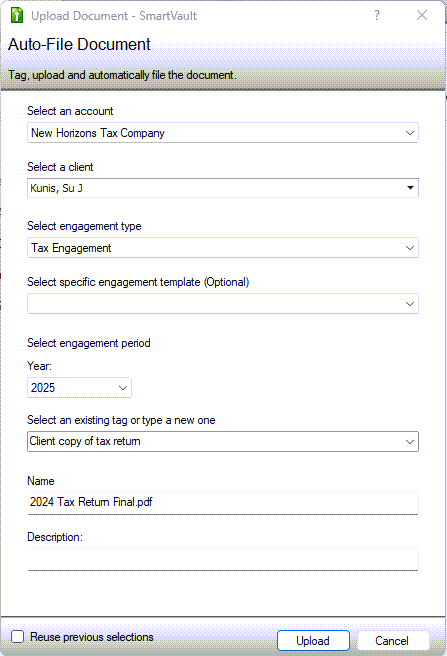Open the Select an account dropdown

pyautogui.click(x=223, y=133)
